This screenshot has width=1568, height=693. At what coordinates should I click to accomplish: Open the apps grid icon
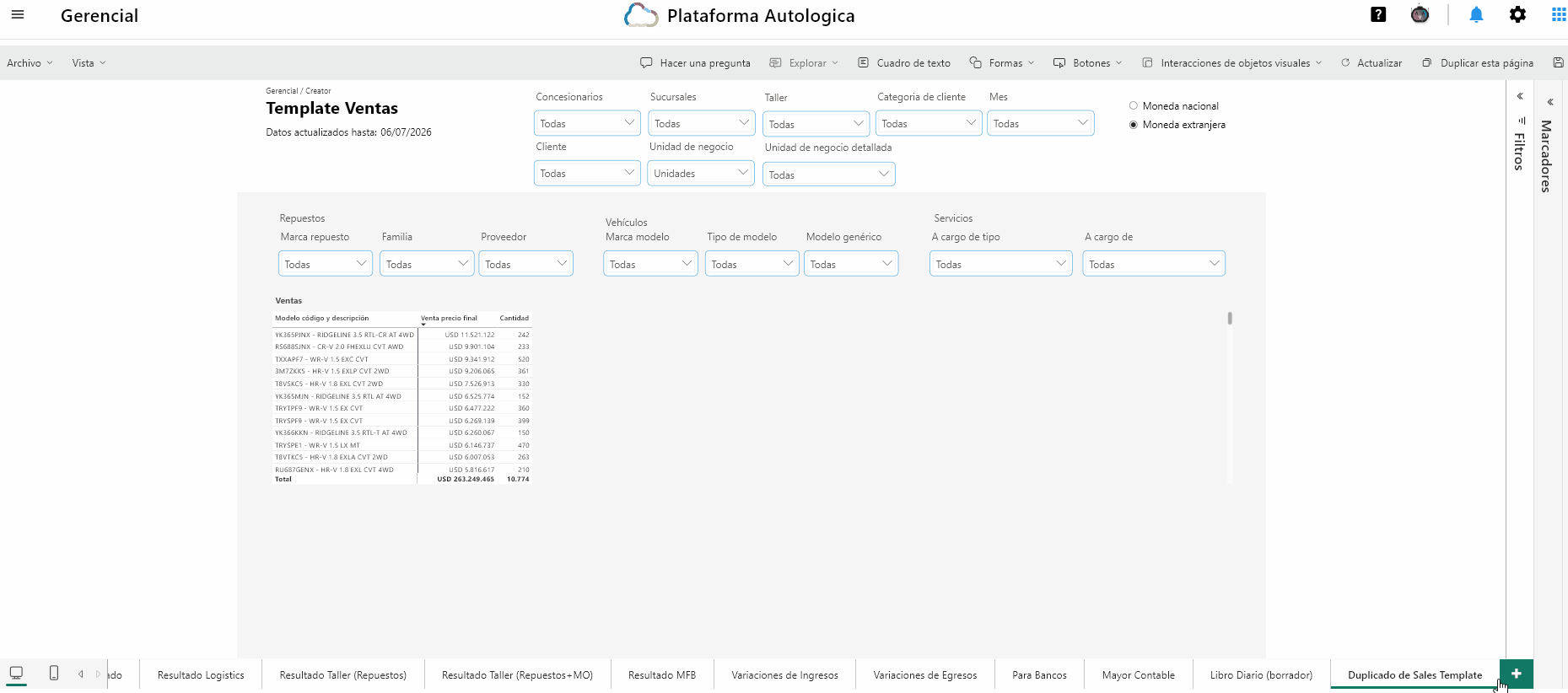point(1559,14)
